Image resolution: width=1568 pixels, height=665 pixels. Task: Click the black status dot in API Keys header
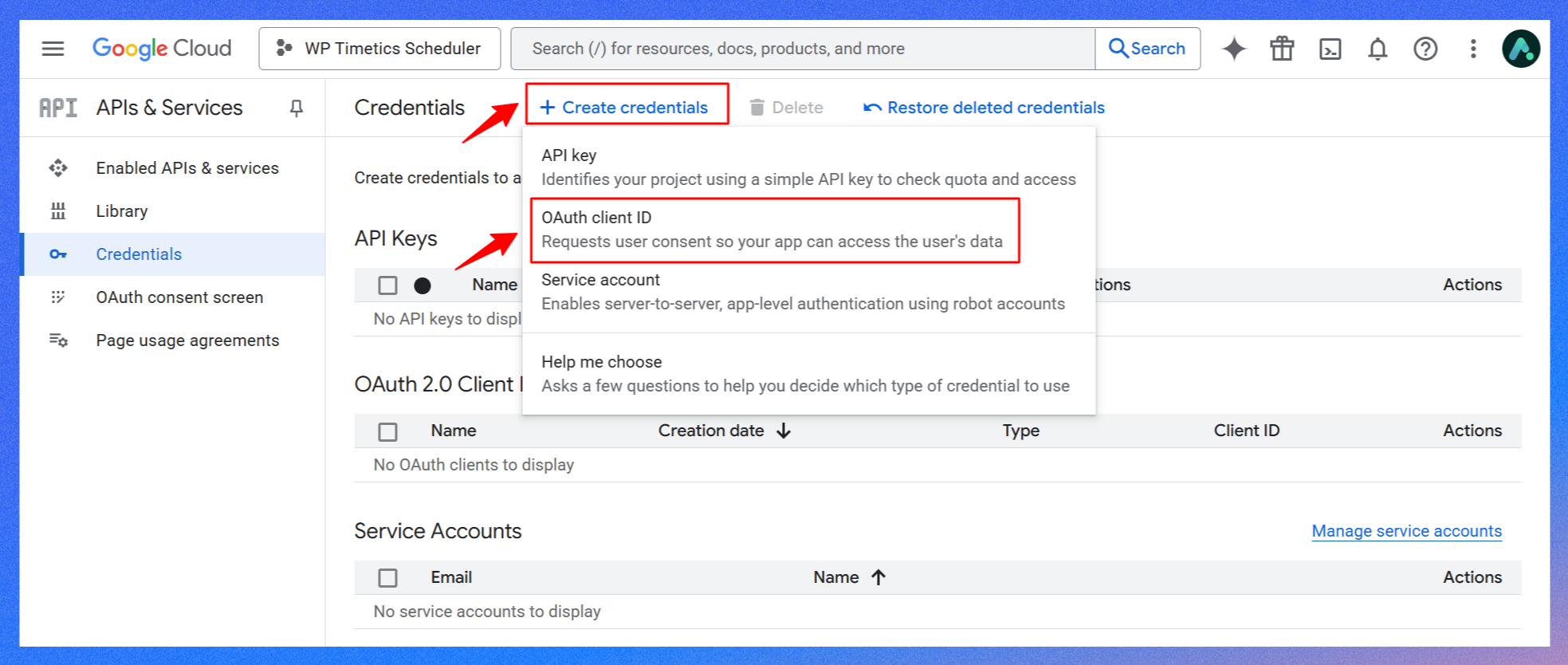point(422,285)
